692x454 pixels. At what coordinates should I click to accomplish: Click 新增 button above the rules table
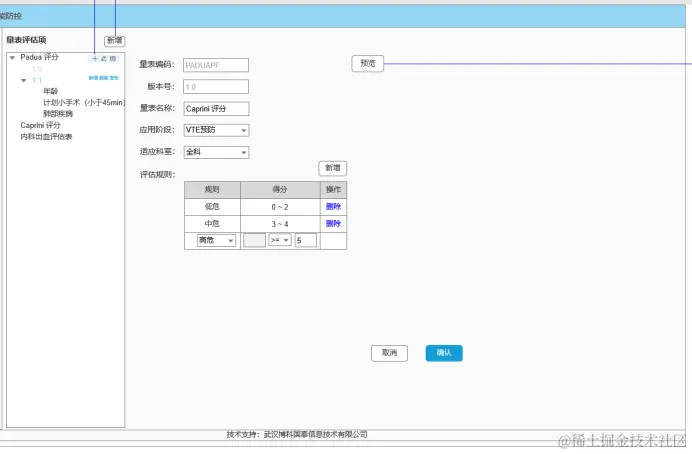point(333,168)
